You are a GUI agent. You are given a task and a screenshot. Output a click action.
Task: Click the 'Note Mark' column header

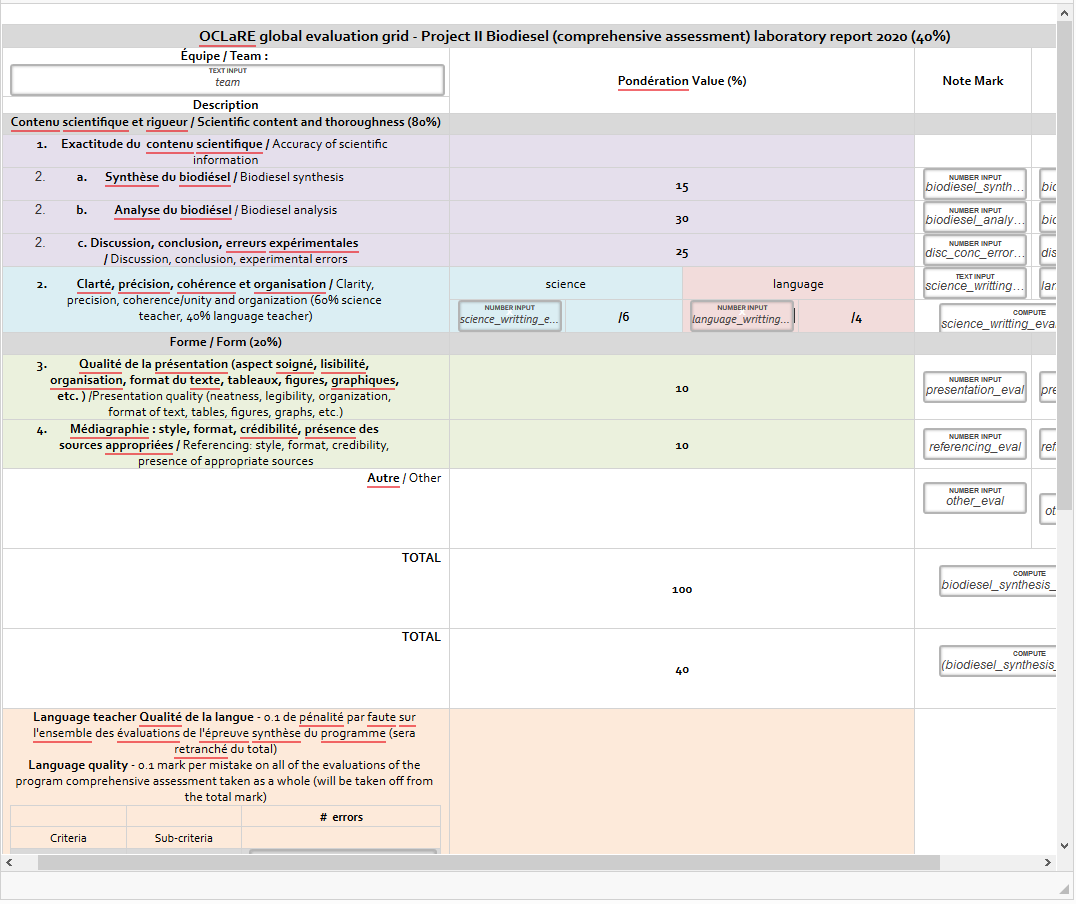coord(972,81)
